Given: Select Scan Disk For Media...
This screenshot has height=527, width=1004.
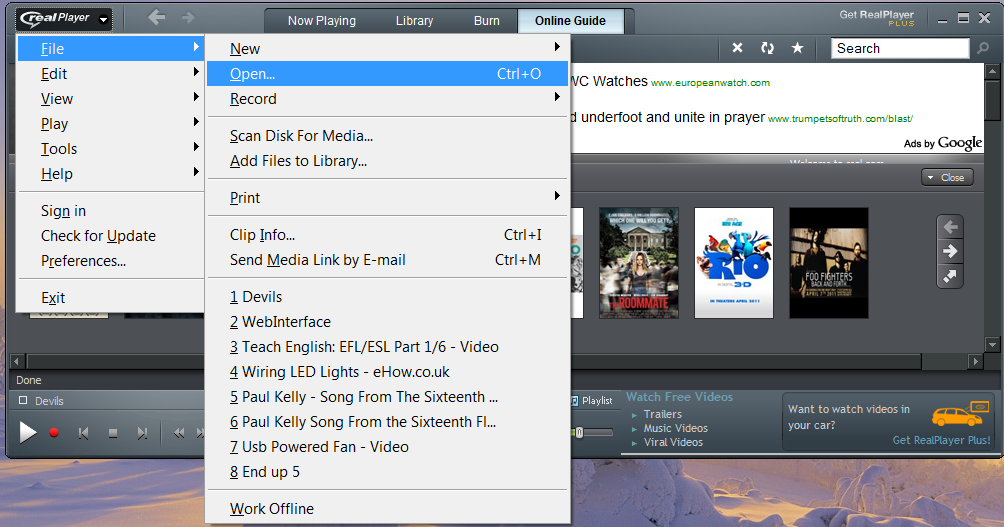Looking at the screenshot, I should [387, 136].
